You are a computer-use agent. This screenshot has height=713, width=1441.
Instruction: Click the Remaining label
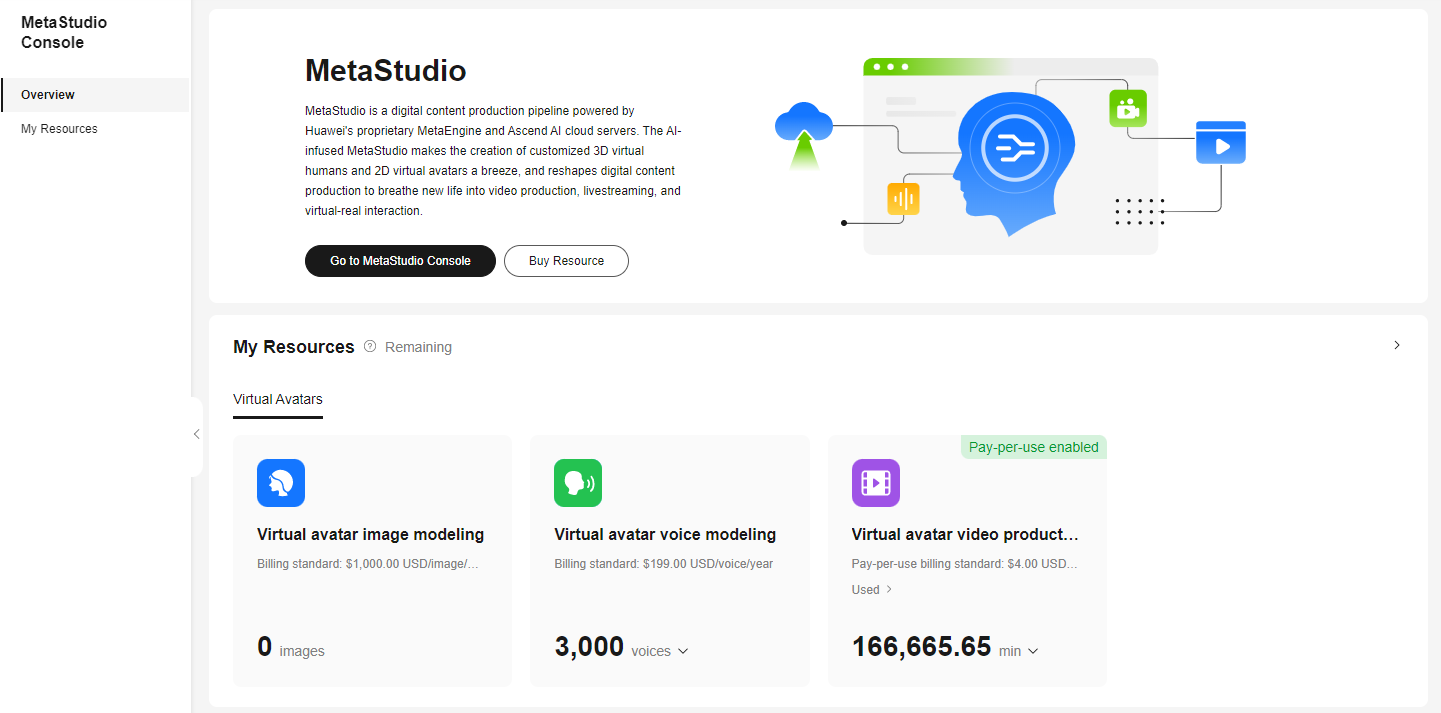point(418,347)
